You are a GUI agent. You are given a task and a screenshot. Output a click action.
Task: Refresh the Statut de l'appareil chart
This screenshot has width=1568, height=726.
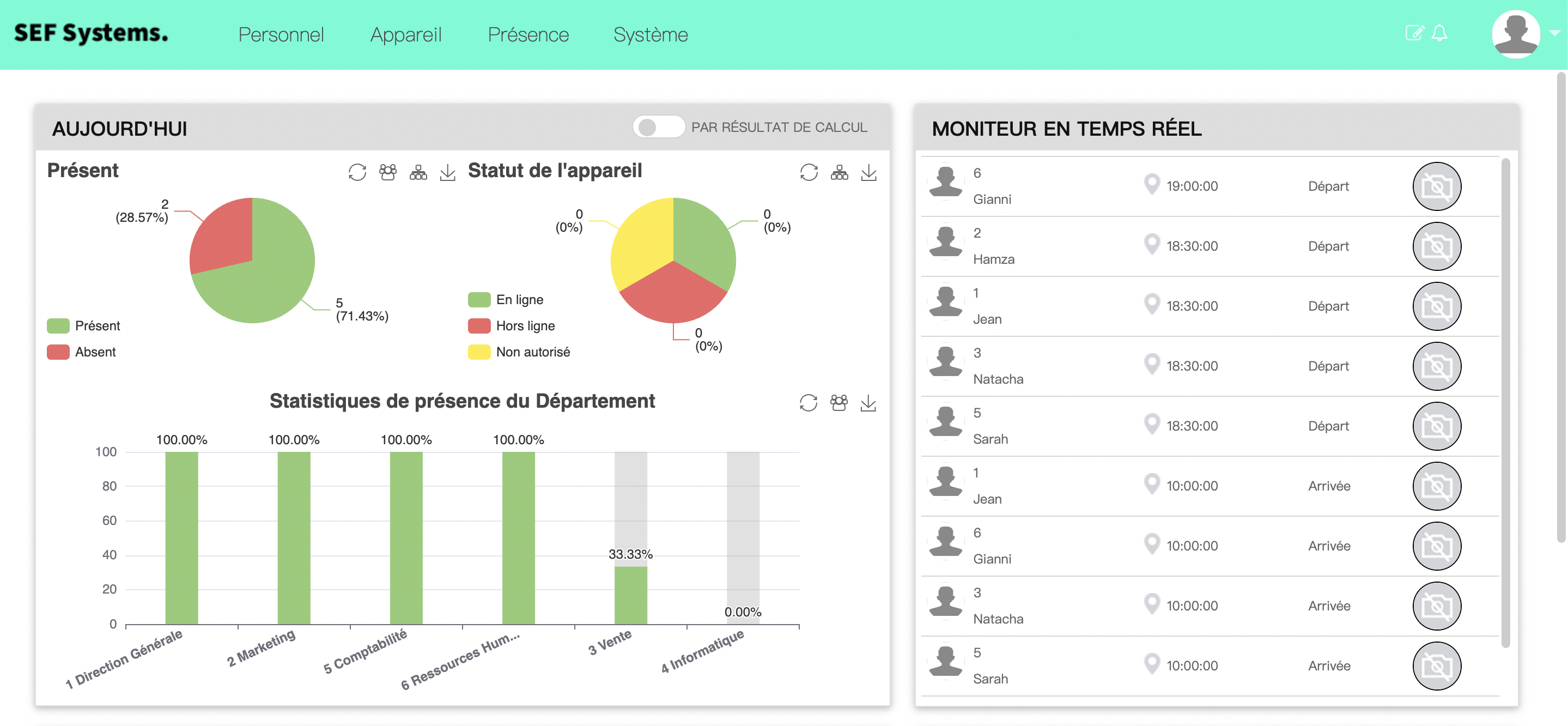809,172
